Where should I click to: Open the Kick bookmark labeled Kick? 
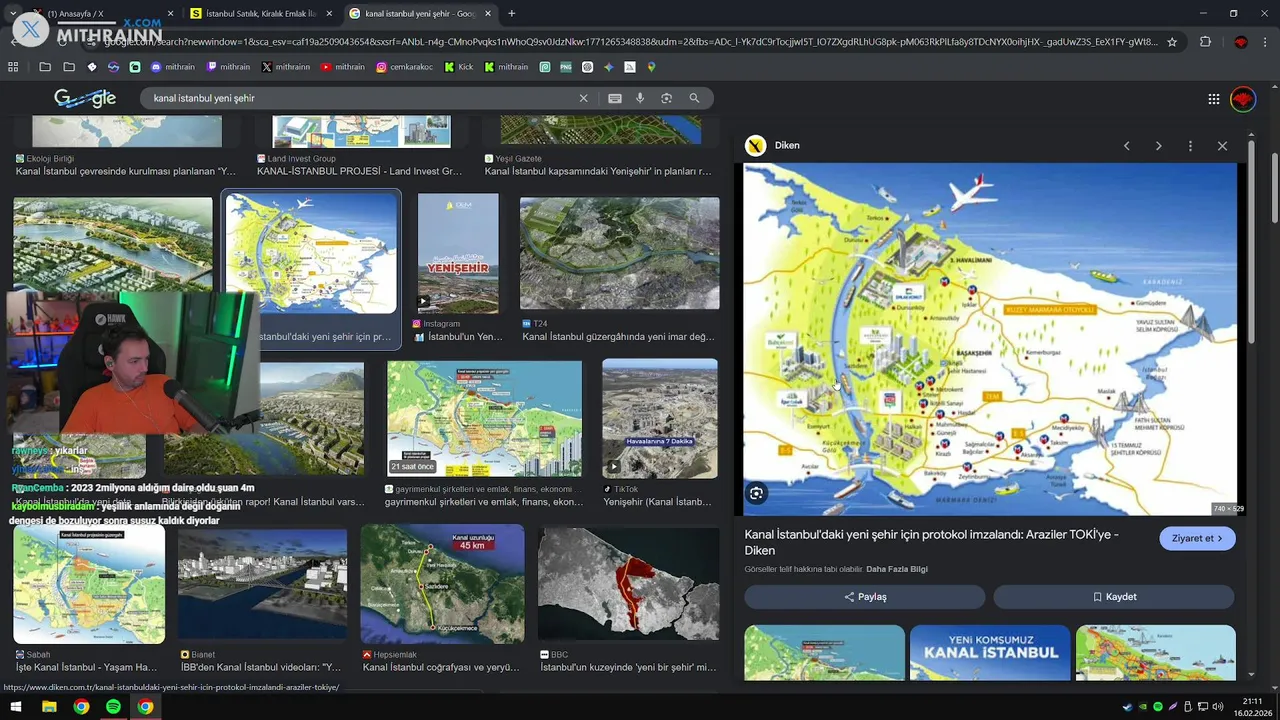click(x=459, y=67)
